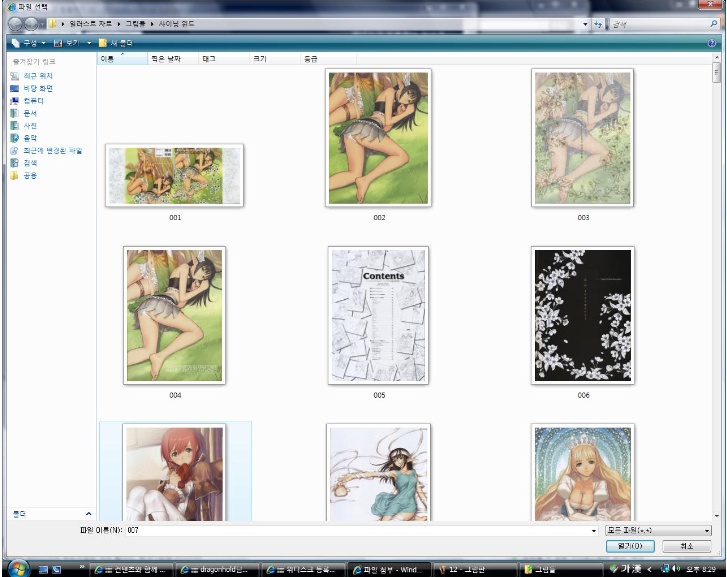727x577 pixels.
Task: Open the Organize (구성) dropdown menu
Action: (x=27, y=43)
